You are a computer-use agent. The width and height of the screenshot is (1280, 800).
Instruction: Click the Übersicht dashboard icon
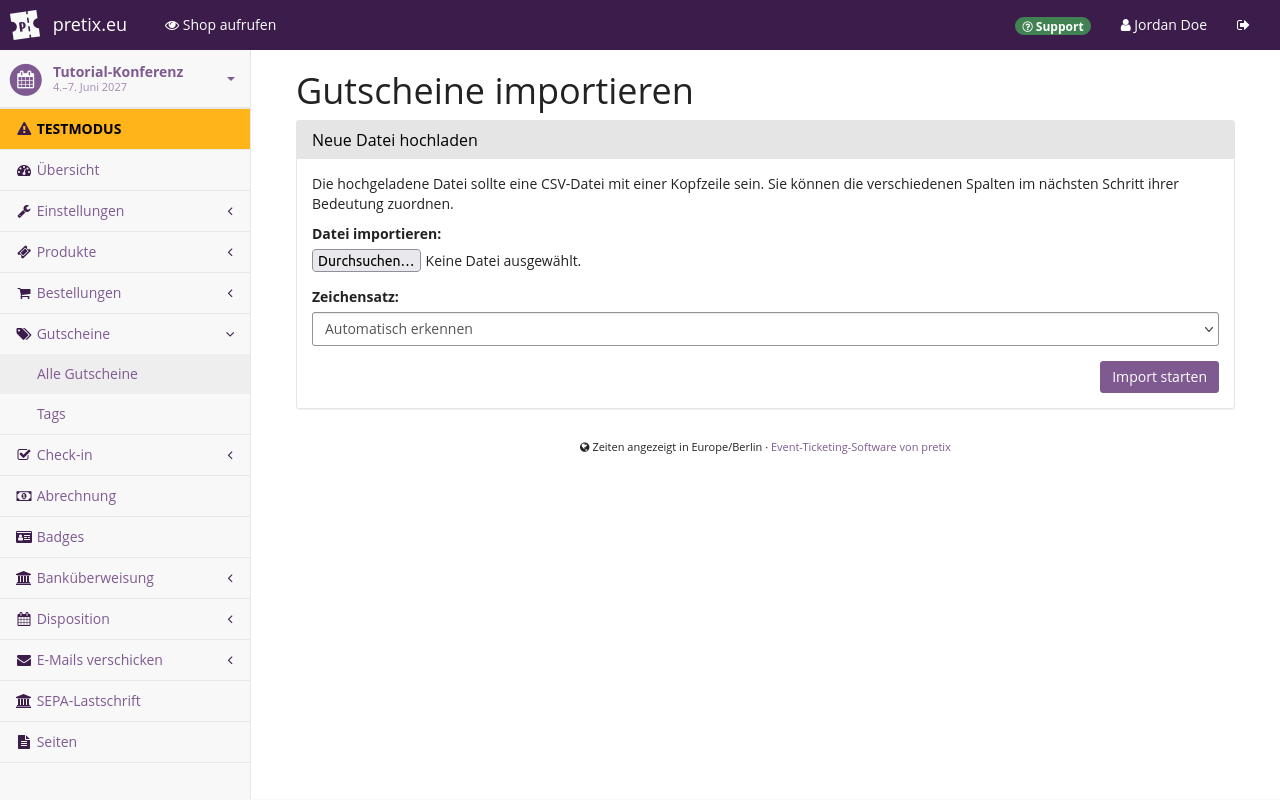(24, 170)
